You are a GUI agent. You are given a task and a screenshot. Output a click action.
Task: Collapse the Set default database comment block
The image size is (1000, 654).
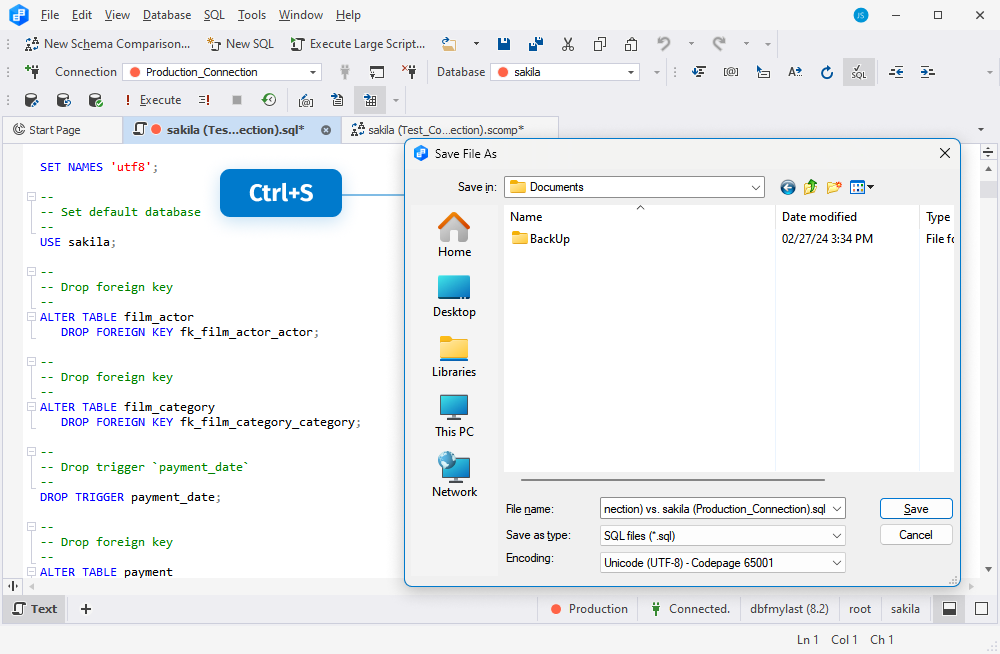coord(31,197)
